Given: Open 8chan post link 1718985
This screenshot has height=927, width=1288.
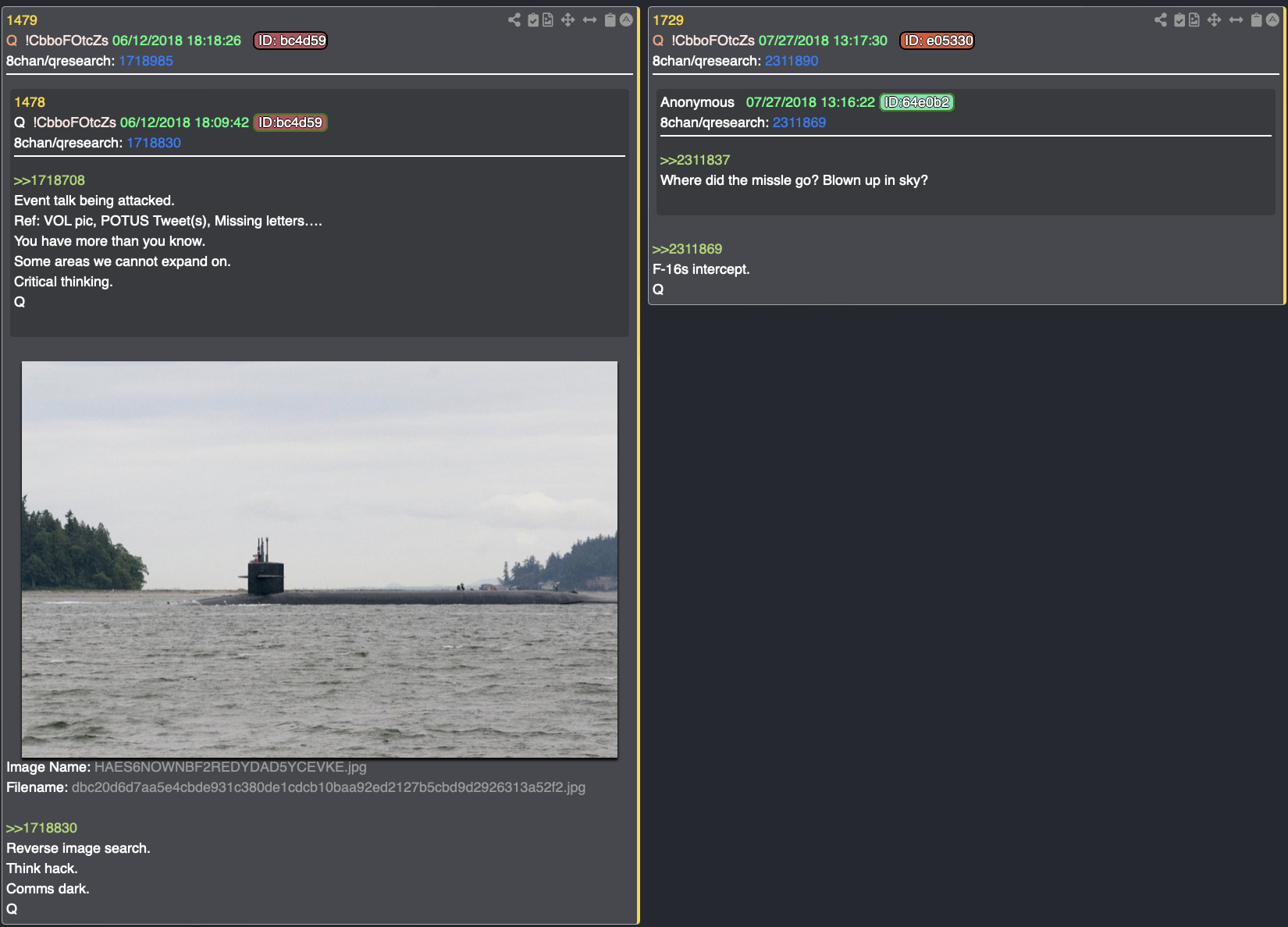Looking at the screenshot, I should (146, 61).
